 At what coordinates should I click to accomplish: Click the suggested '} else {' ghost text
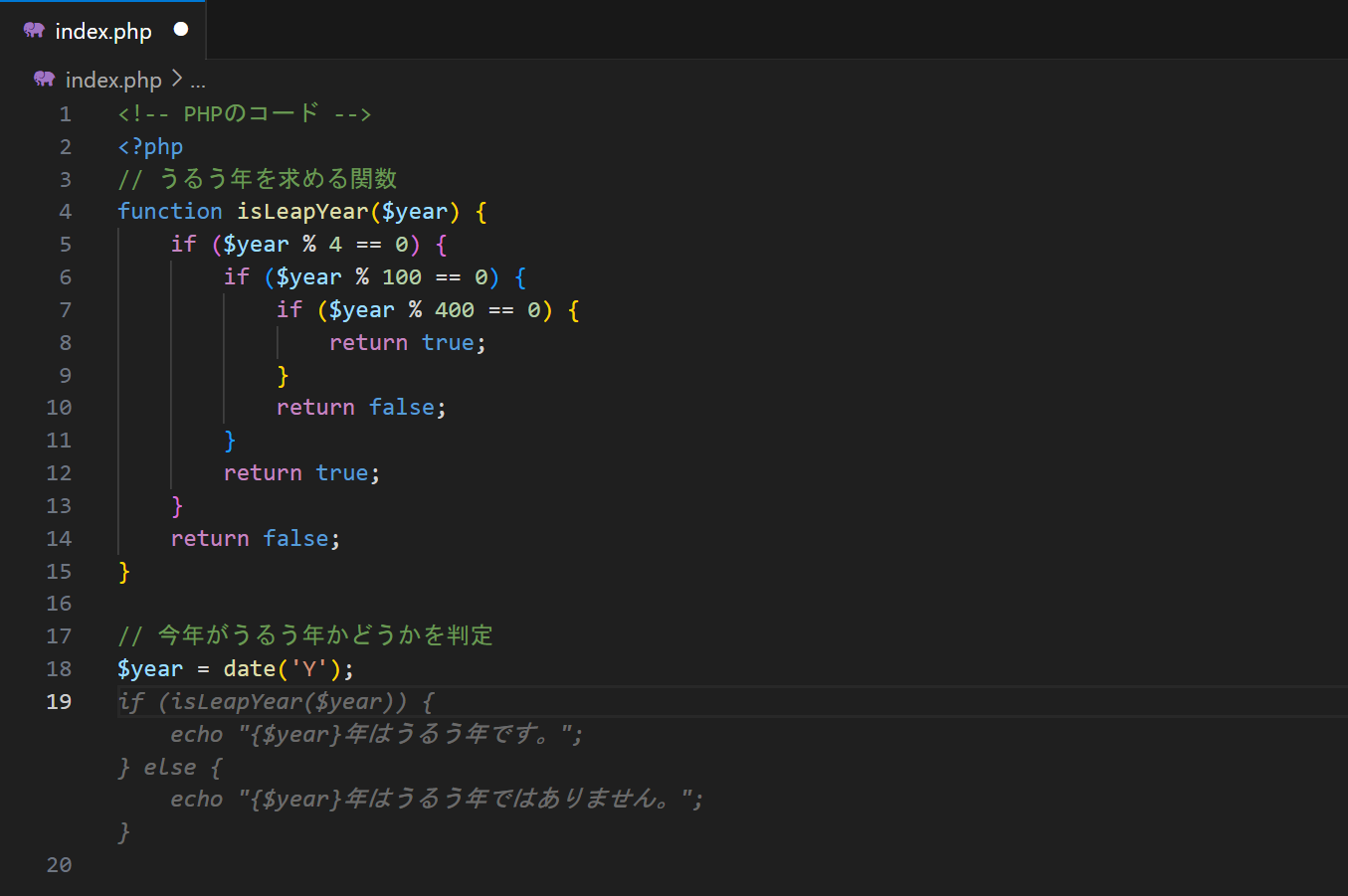[169, 768]
